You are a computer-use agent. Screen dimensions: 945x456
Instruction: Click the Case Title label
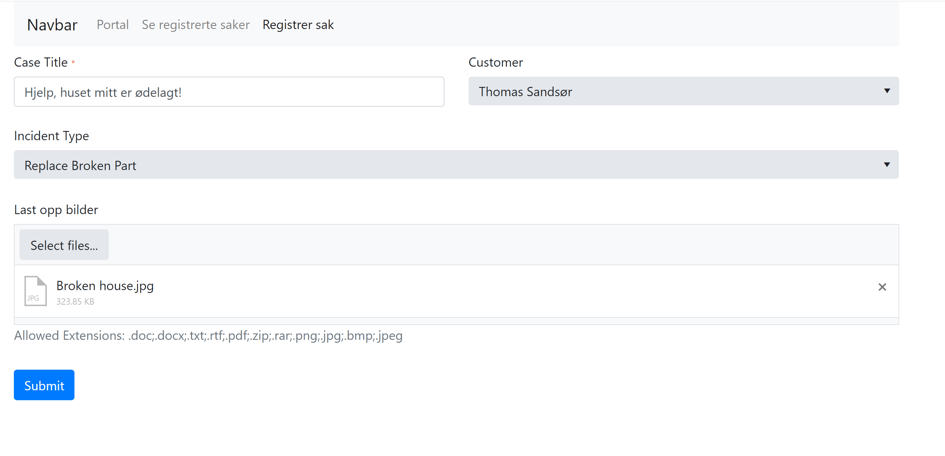tap(41, 62)
